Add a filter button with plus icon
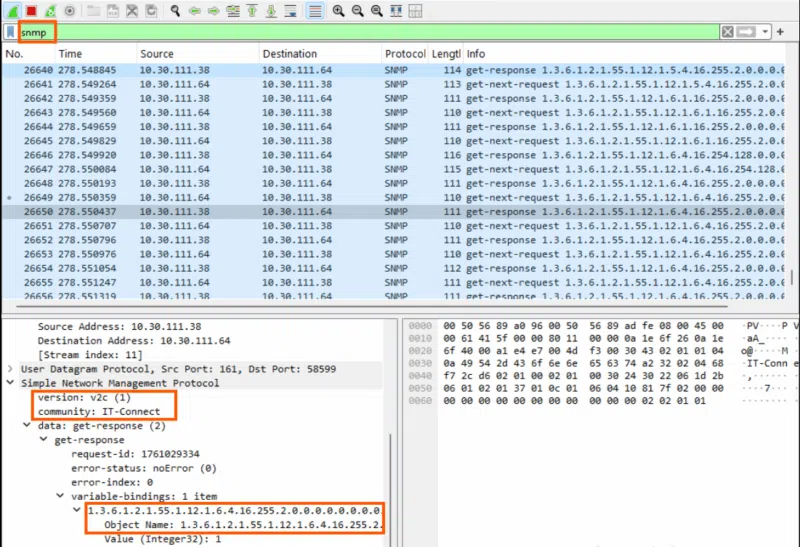The width and height of the screenshot is (800, 547). point(780,32)
